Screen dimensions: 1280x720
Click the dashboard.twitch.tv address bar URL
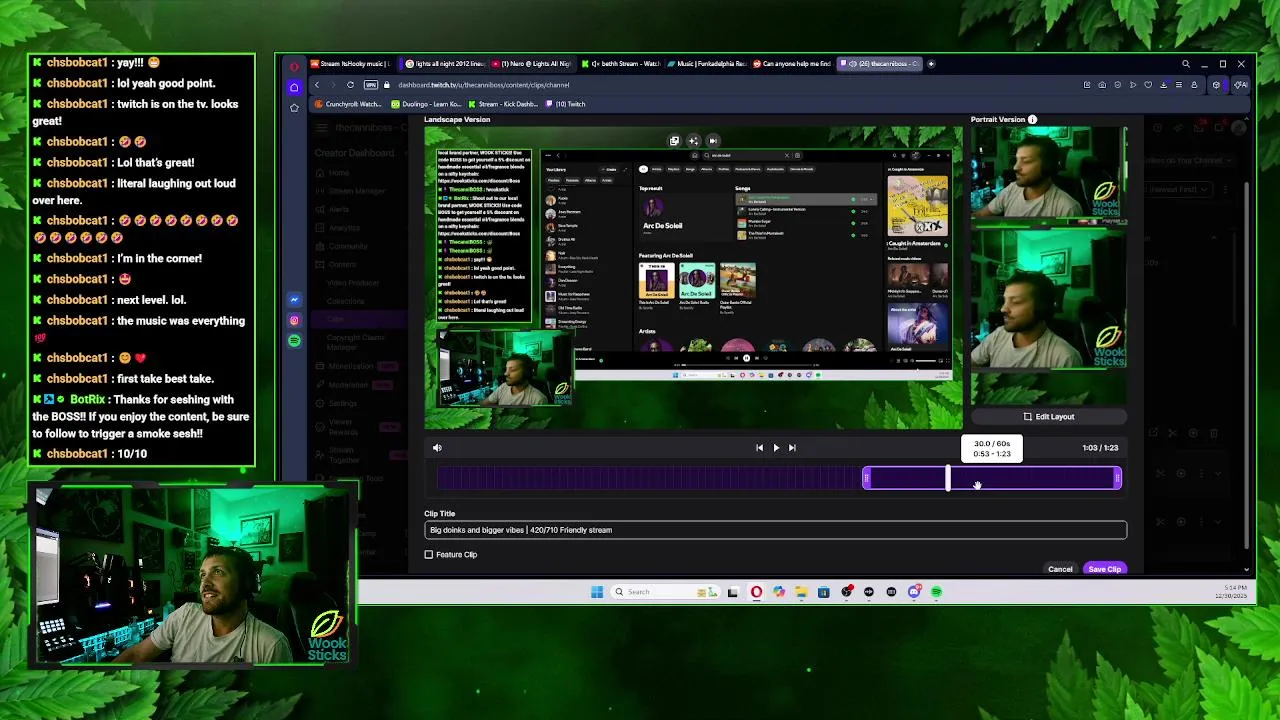point(484,85)
